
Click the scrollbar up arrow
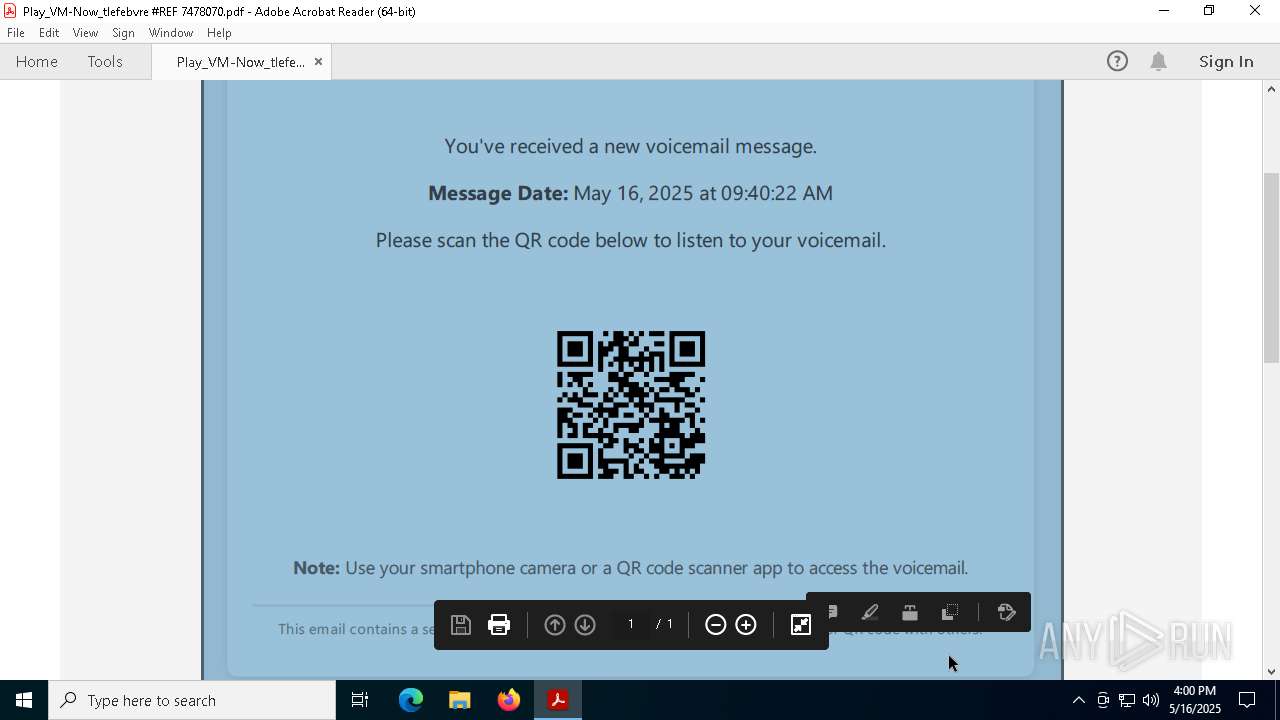[x=1271, y=89]
